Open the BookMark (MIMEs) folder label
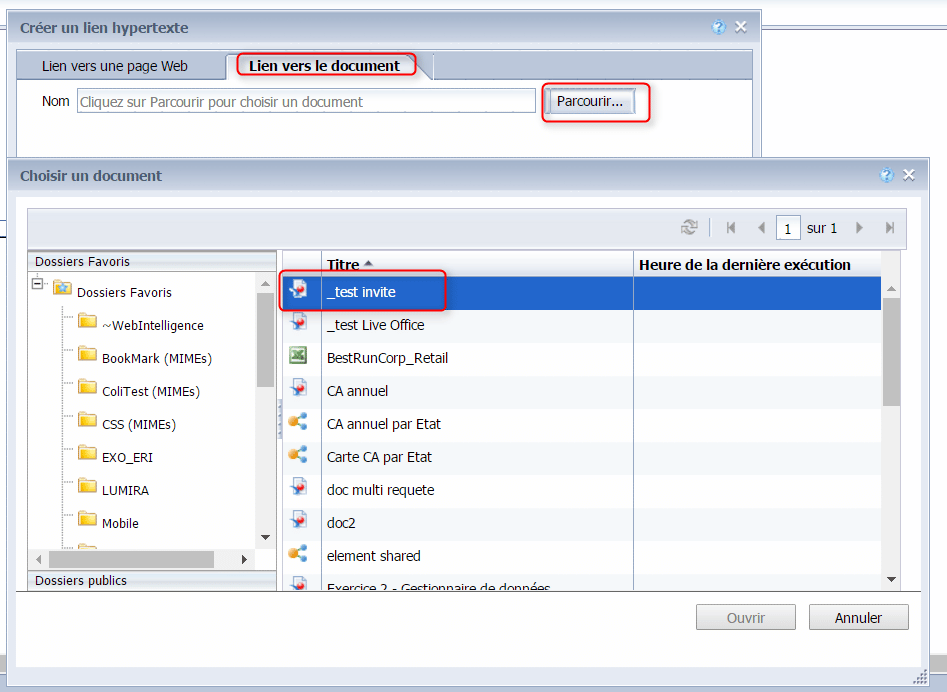Image resolution: width=947 pixels, height=692 pixels. [157, 359]
